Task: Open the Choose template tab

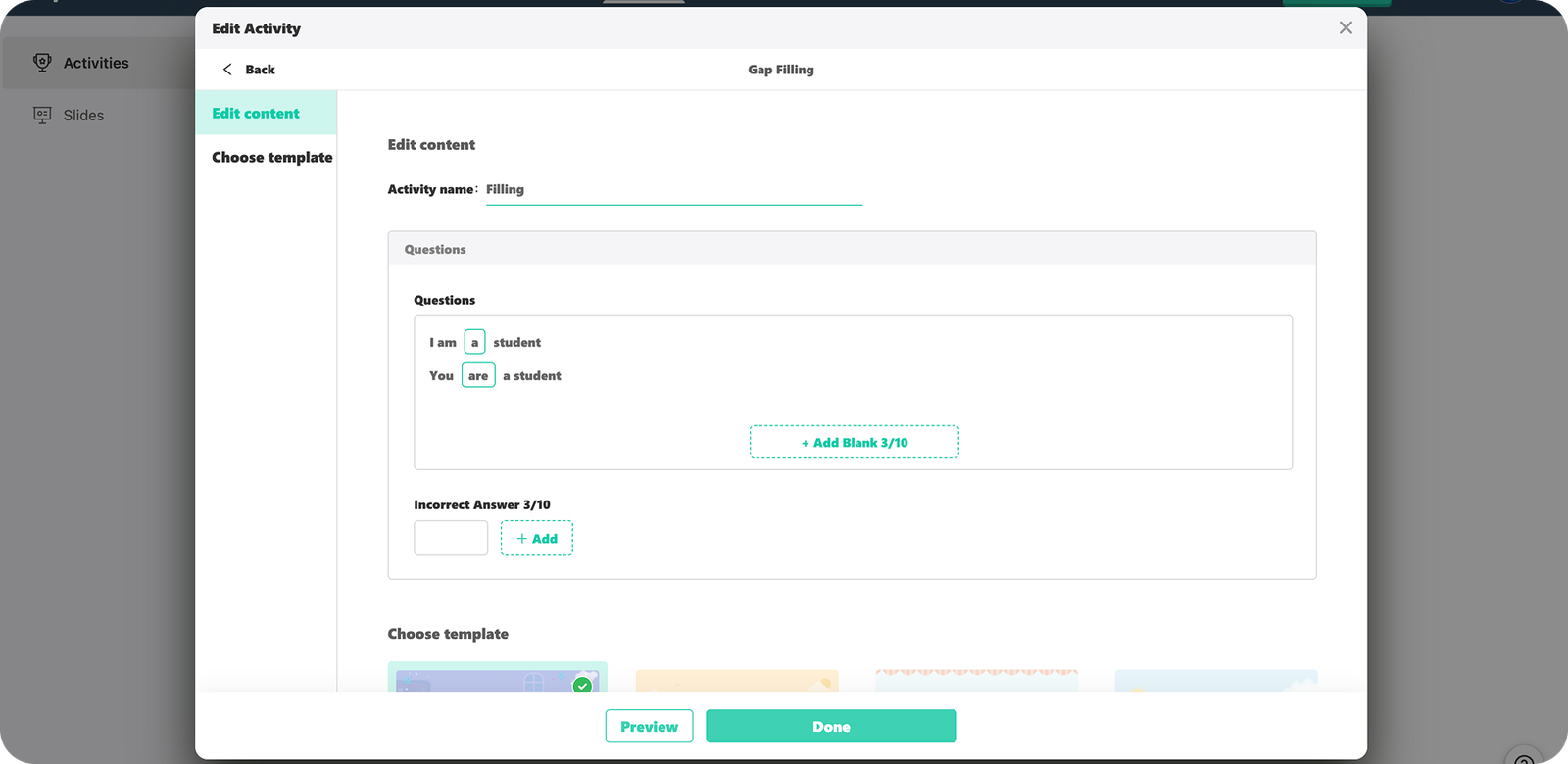Action: (271, 158)
